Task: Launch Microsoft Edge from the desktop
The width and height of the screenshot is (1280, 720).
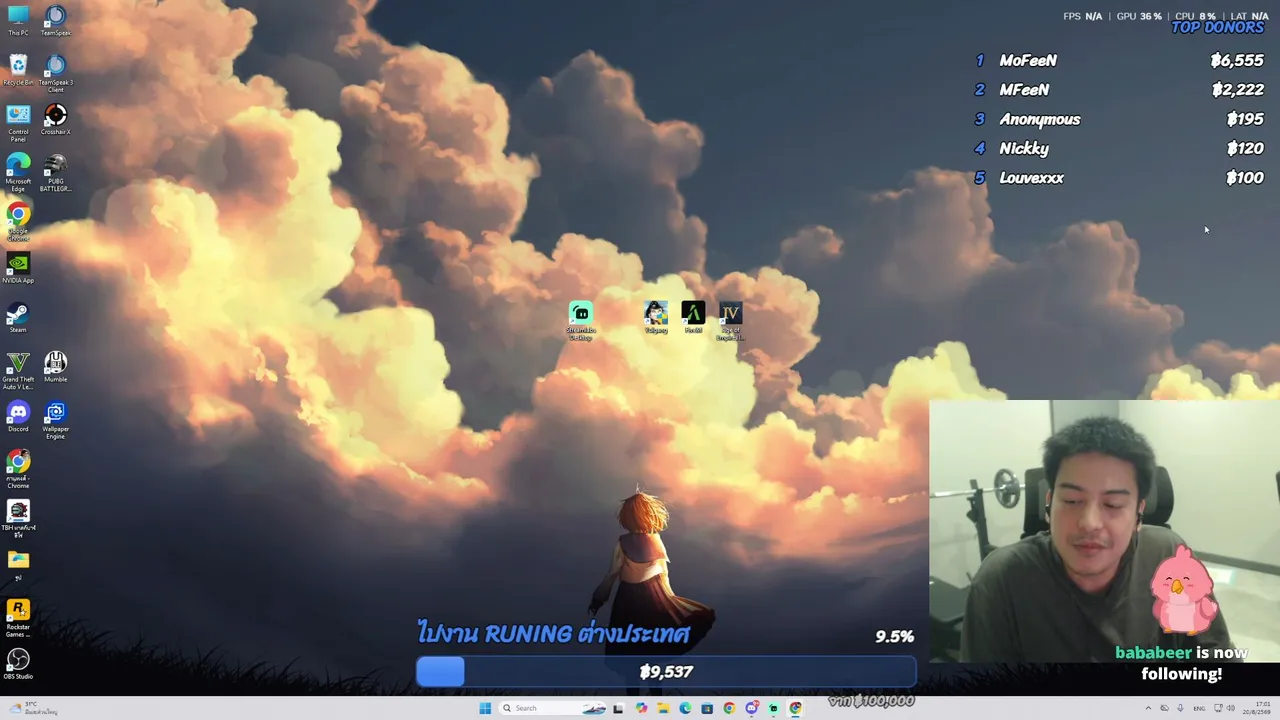Action: tap(18, 170)
